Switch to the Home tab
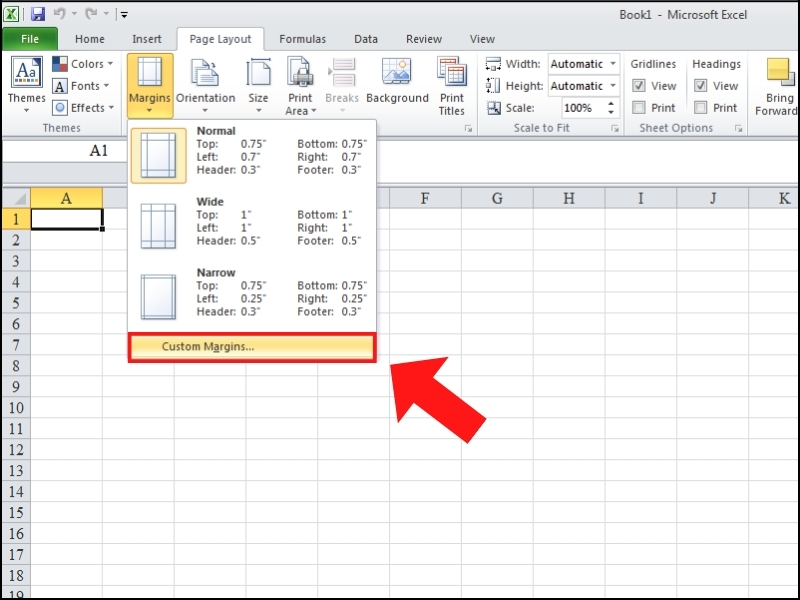The width and height of the screenshot is (800, 600). (90, 39)
